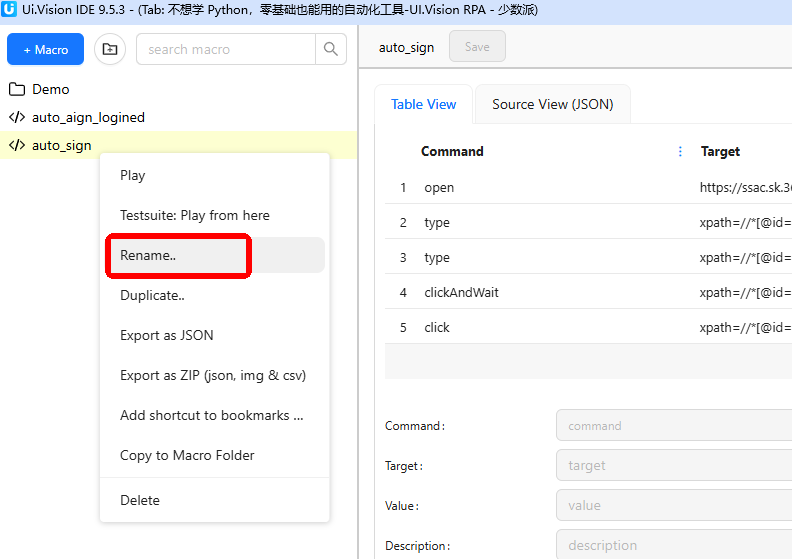Image resolution: width=792 pixels, height=559 pixels.
Task: Click the Command column header
Action: [452, 151]
